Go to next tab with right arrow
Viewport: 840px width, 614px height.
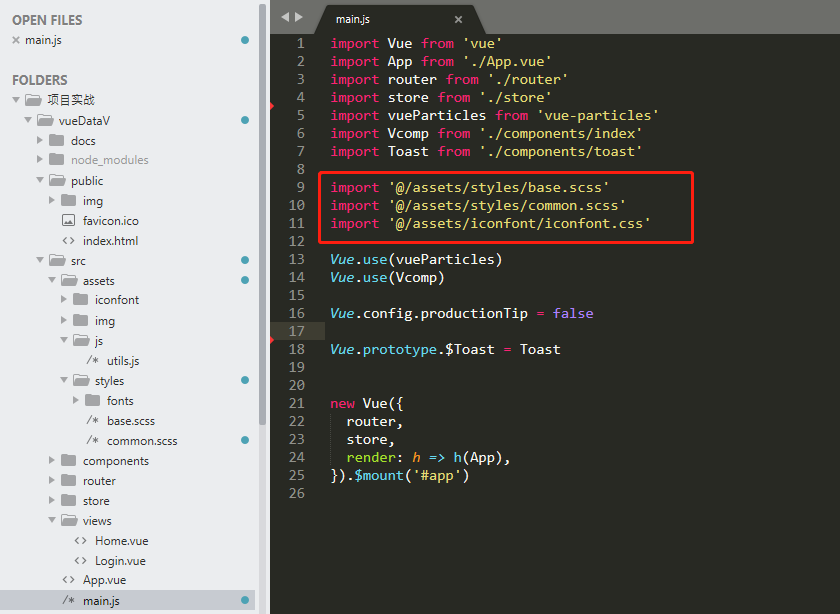(299, 17)
